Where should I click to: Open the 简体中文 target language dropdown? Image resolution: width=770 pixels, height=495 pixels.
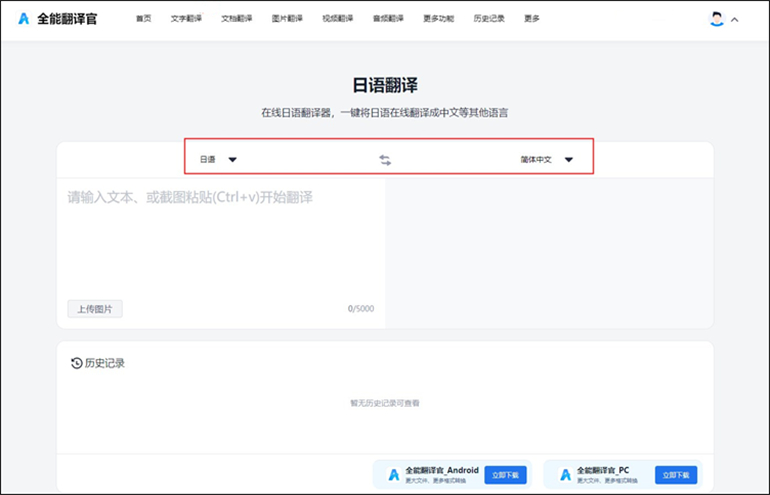click(x=547, y=160)
